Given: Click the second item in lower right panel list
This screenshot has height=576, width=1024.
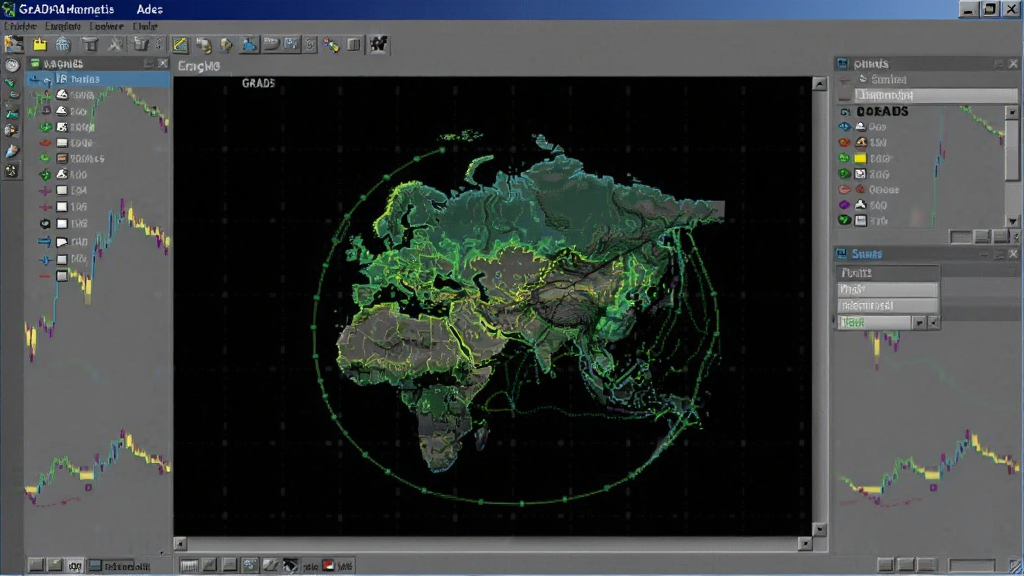Looking at the screenshot, I should click(888, 289).
